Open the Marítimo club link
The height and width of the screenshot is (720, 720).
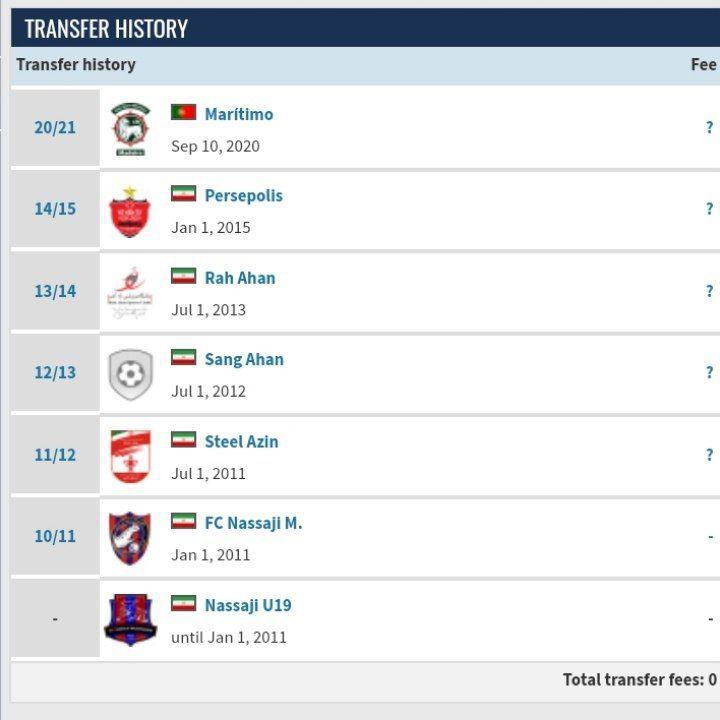238,114
